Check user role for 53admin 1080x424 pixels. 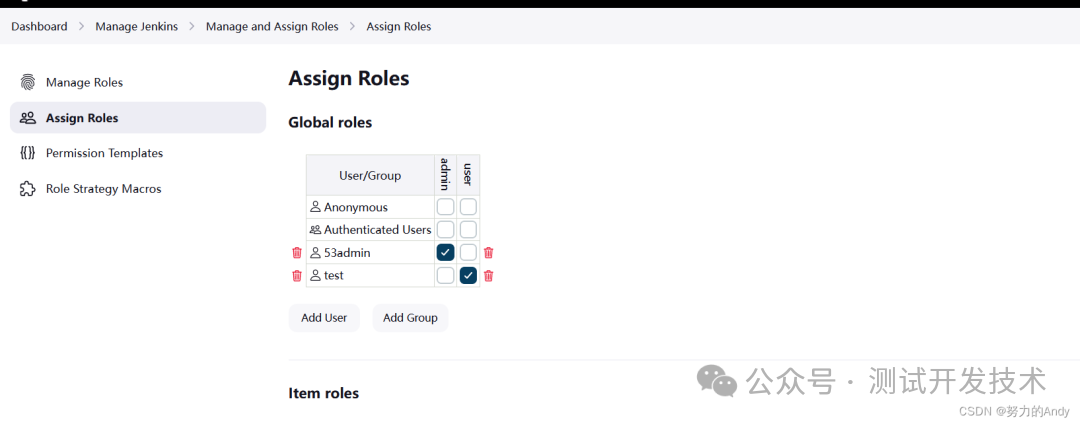pyautogui.click(x=468, y=253)
